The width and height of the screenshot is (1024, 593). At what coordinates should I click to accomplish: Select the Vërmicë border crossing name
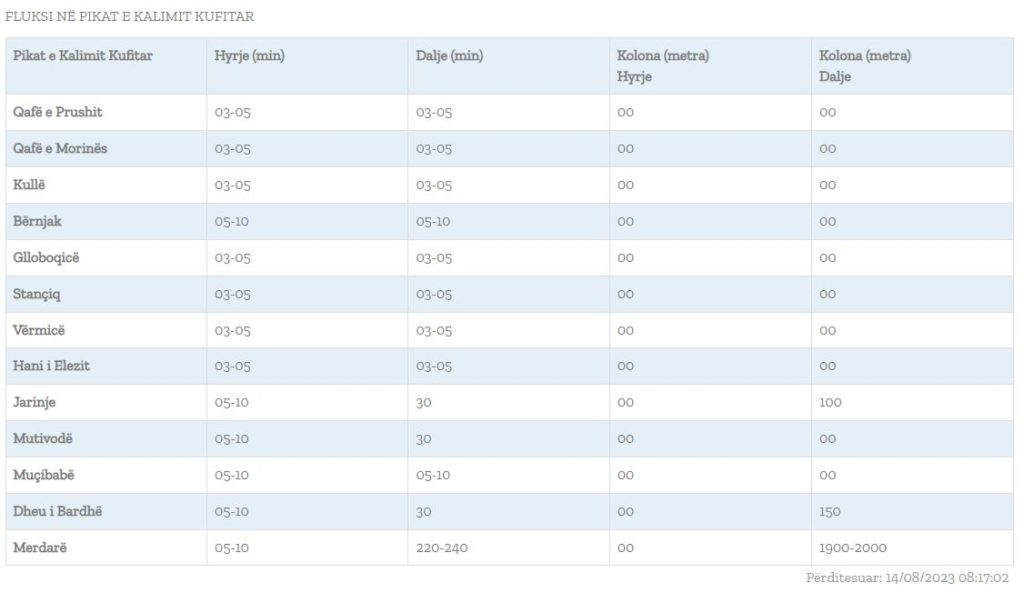39,330
